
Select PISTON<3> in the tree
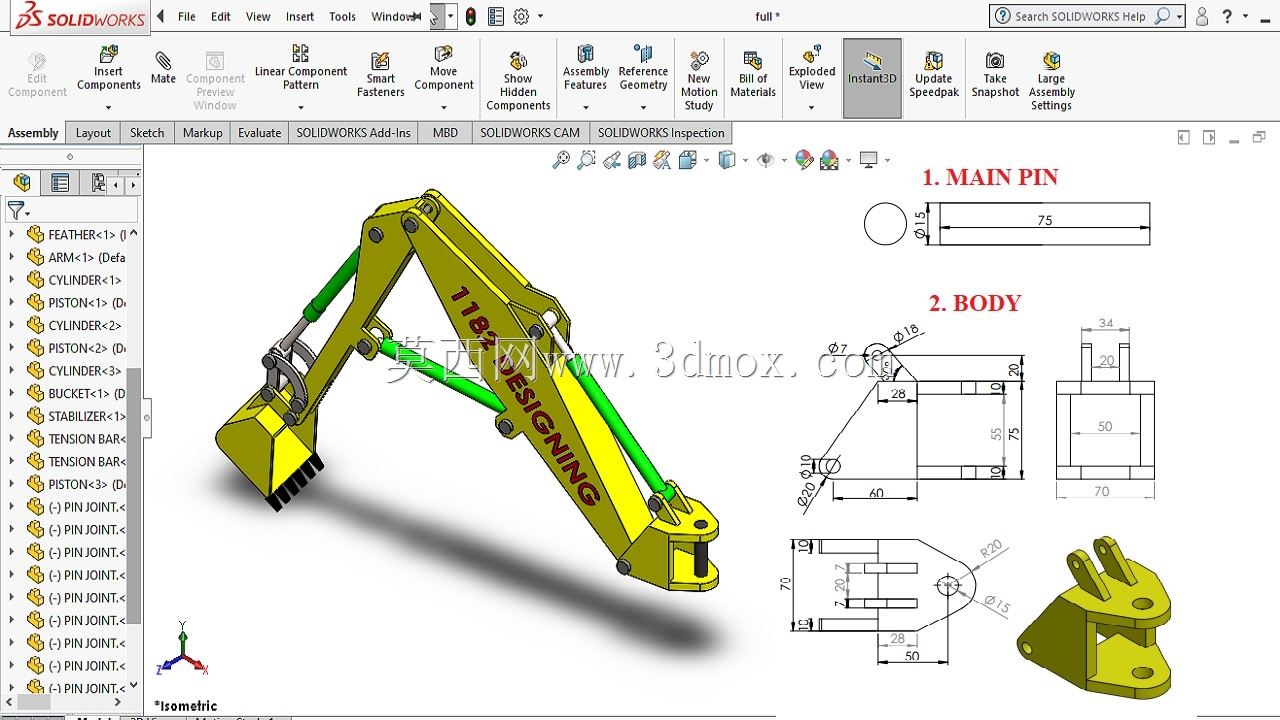75,484
